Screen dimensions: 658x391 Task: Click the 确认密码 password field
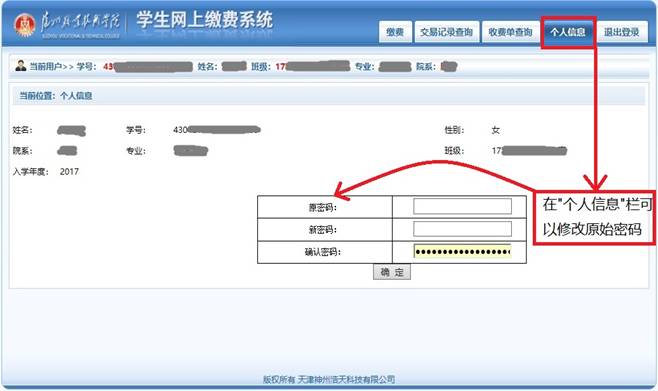(462, 251)
